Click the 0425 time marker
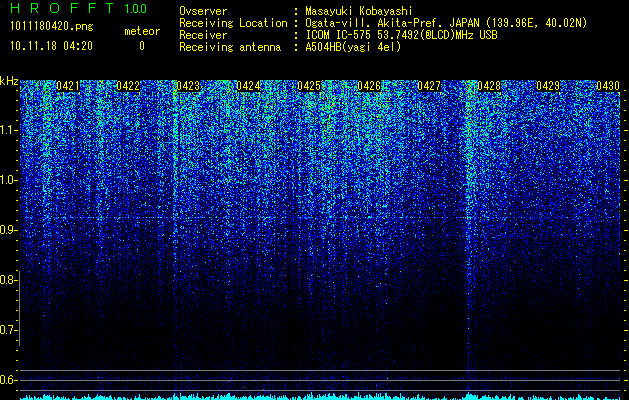 309,86
